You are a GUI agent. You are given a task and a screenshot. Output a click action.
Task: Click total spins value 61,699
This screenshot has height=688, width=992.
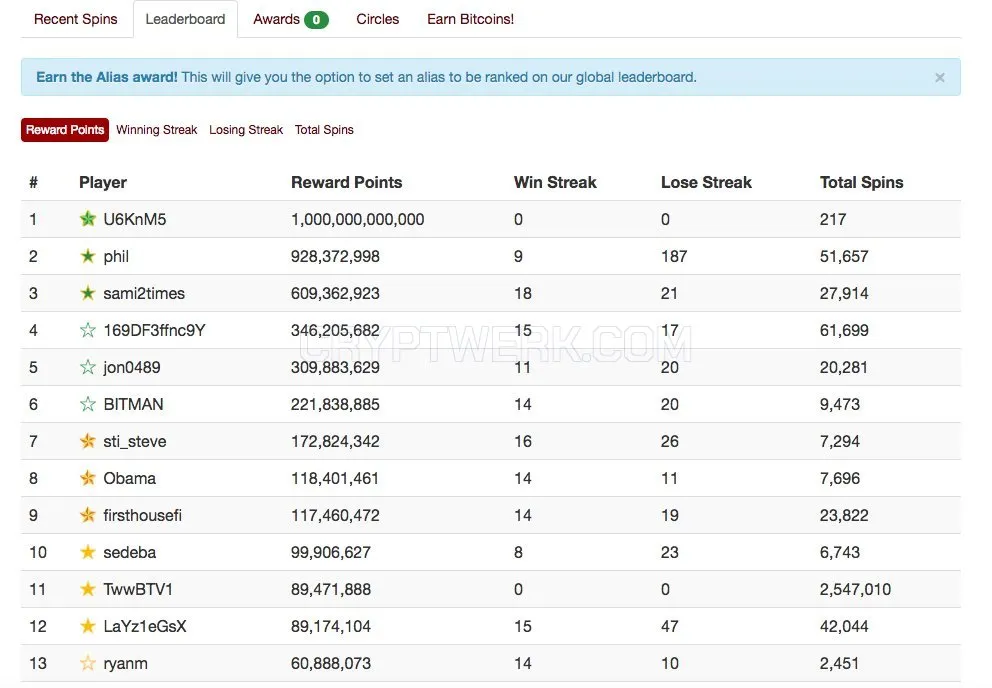[x=844, y=330]
